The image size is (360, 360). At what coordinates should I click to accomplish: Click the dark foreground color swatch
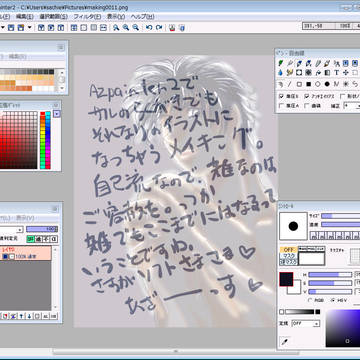pyautogui.click(x=286, y=279)
